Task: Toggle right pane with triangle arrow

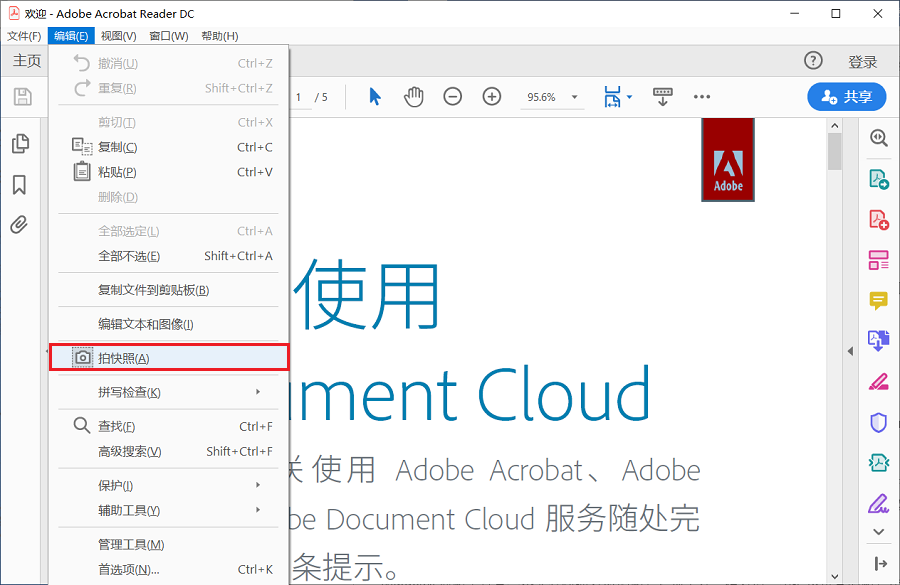Action: [850, 351]
